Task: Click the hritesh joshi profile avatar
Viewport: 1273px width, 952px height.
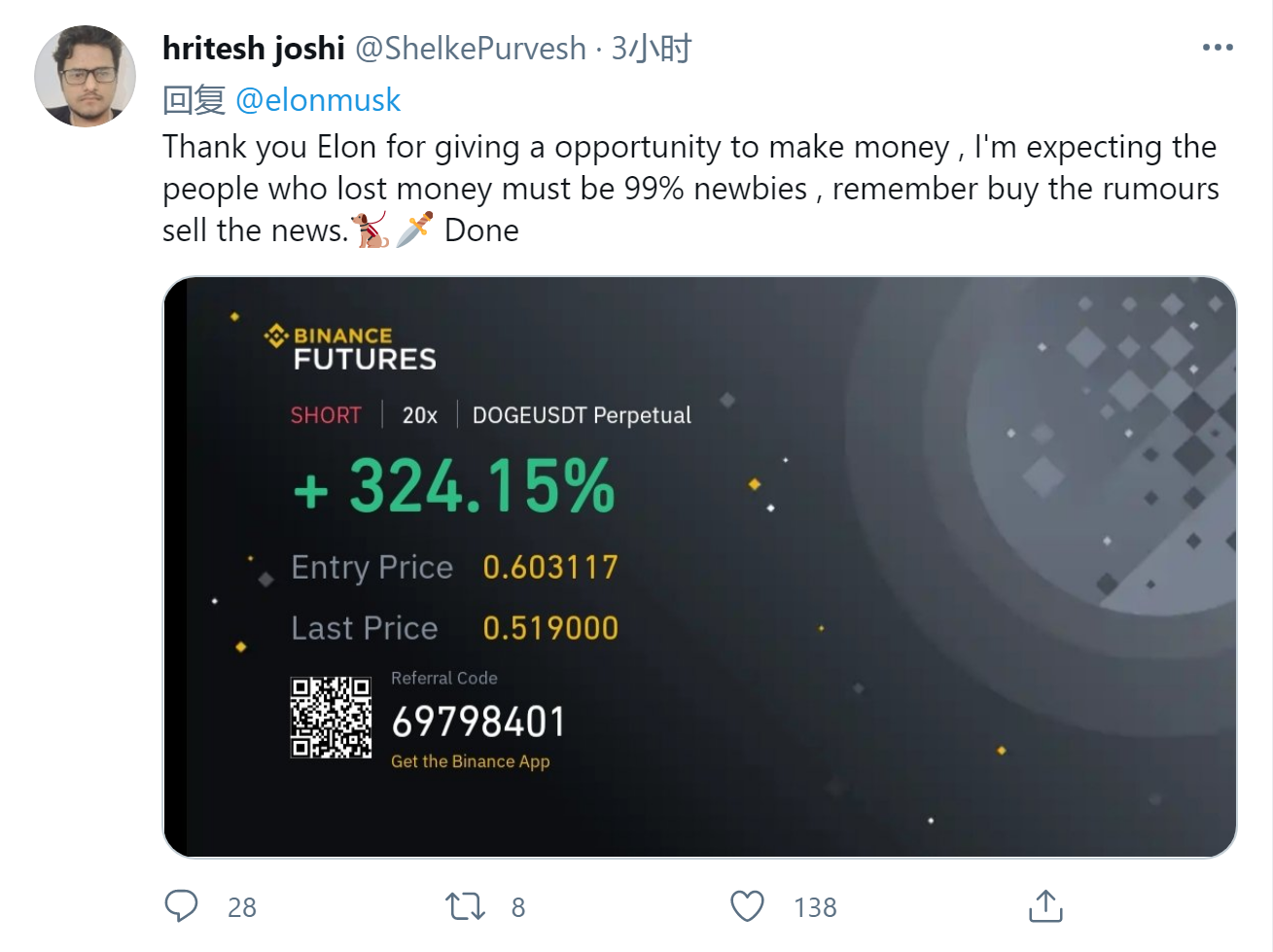Action: pyautogui.click(x=86, y=76)
